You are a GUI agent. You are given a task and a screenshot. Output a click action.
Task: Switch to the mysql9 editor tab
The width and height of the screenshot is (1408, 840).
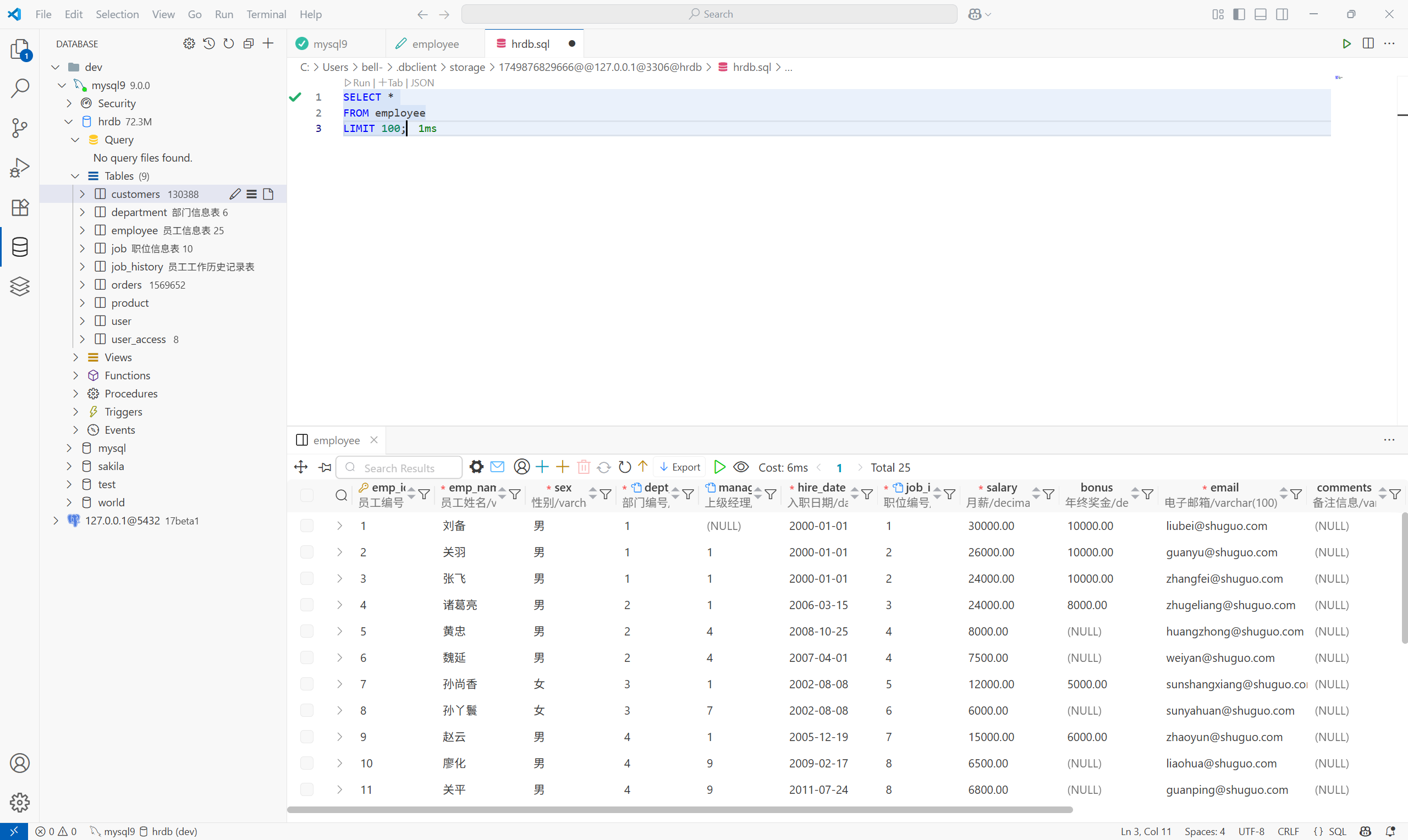(330, 43)
